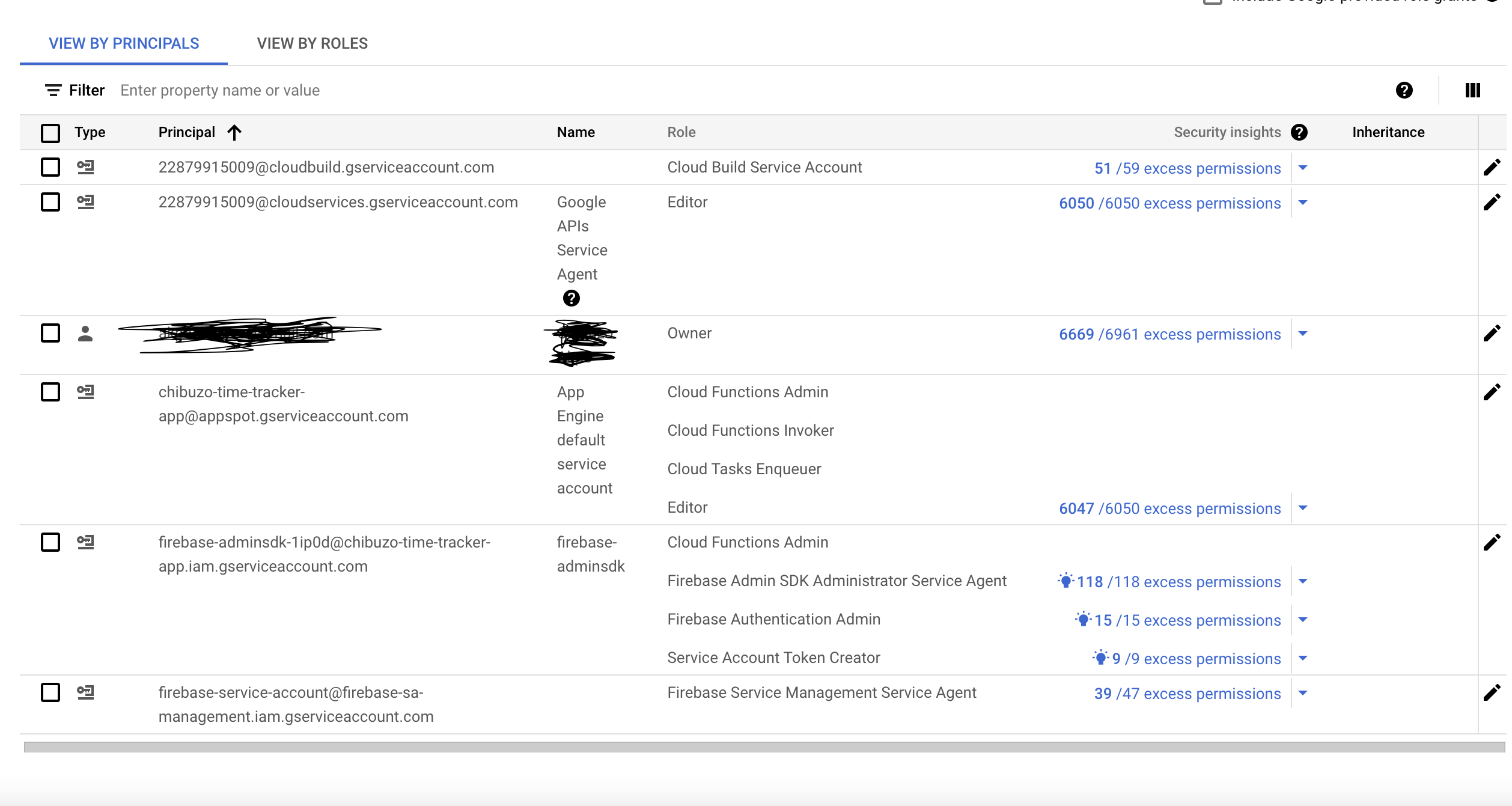Viewport: 1512px width, 806px height.
Task: Select the cloudbuild service account checkbox
Action: 50,167
